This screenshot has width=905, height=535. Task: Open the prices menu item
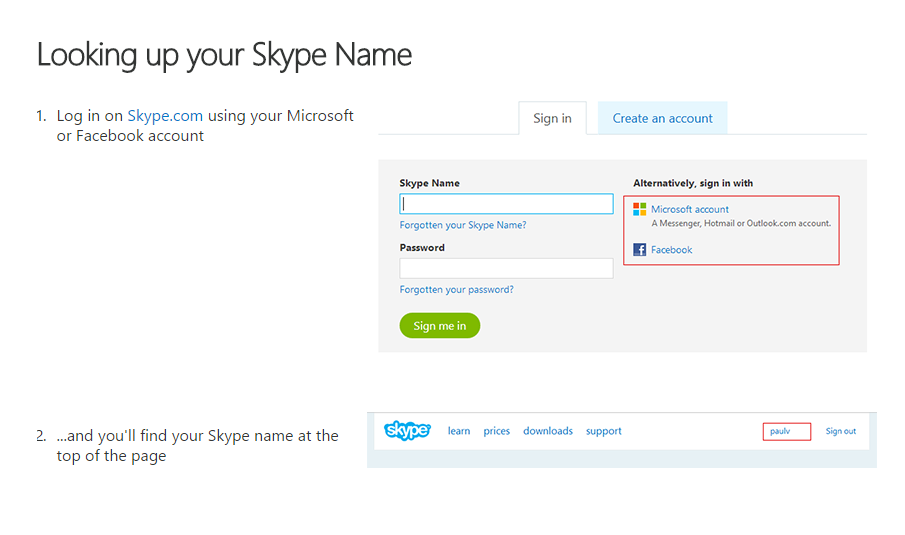[496, 431]
